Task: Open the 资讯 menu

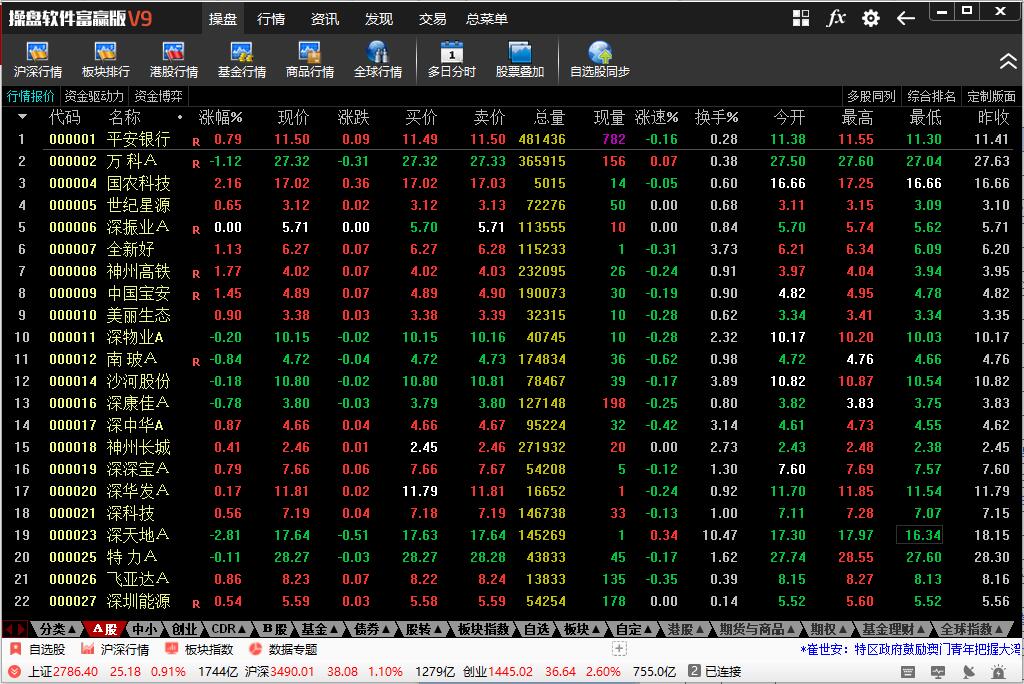Action: [325, 19]
